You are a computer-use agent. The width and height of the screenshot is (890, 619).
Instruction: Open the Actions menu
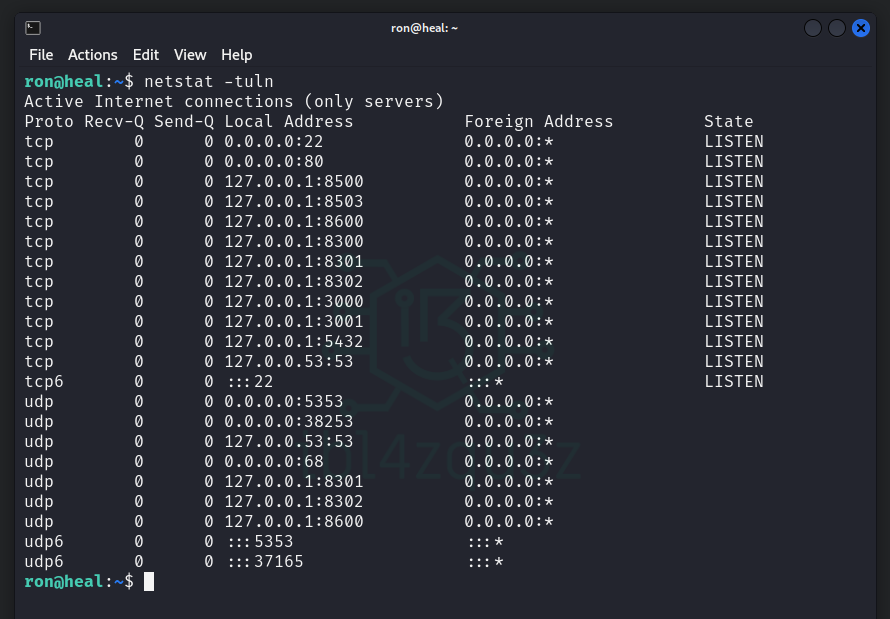click(93, 55)
